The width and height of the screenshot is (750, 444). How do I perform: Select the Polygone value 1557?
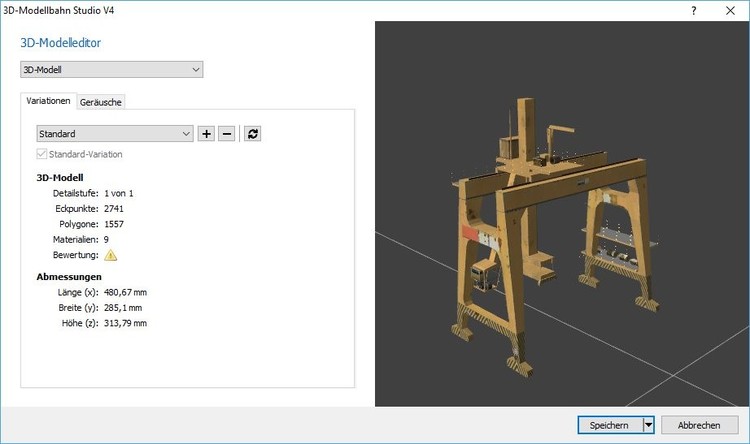(114, 224)
